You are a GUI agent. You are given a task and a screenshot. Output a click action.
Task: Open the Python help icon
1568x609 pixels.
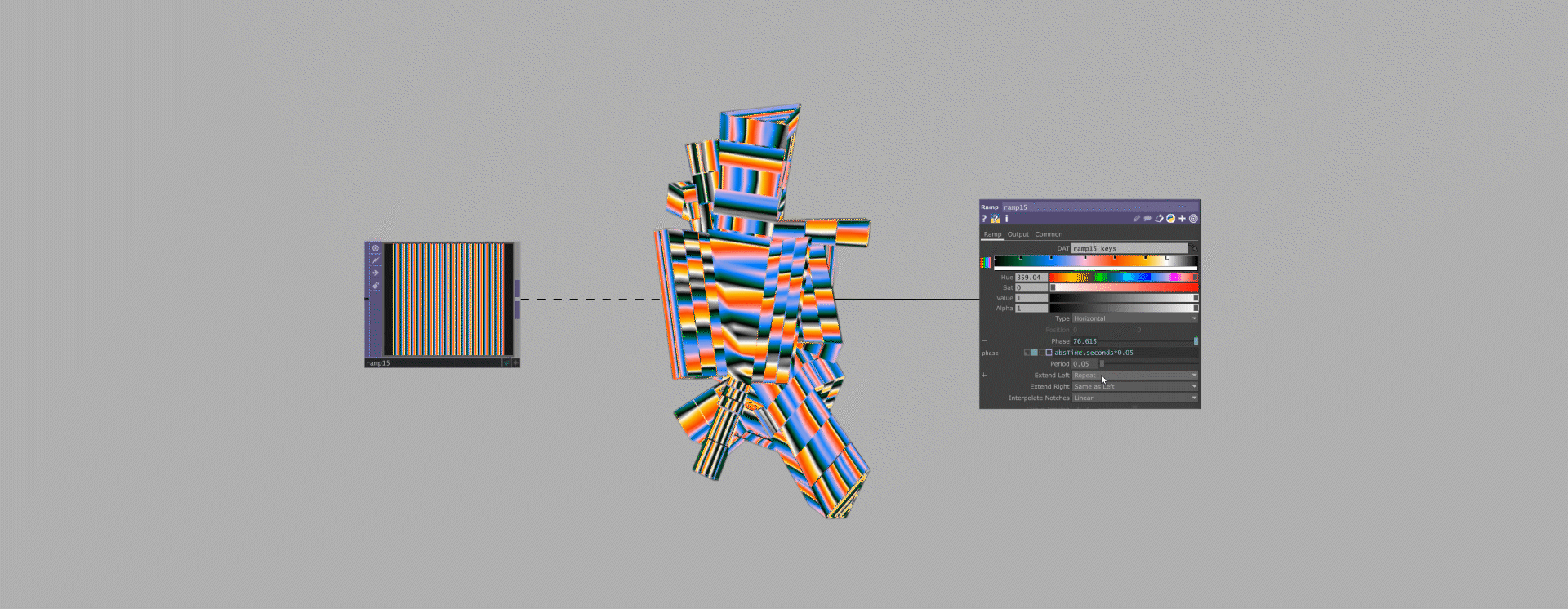pos(996,219)
